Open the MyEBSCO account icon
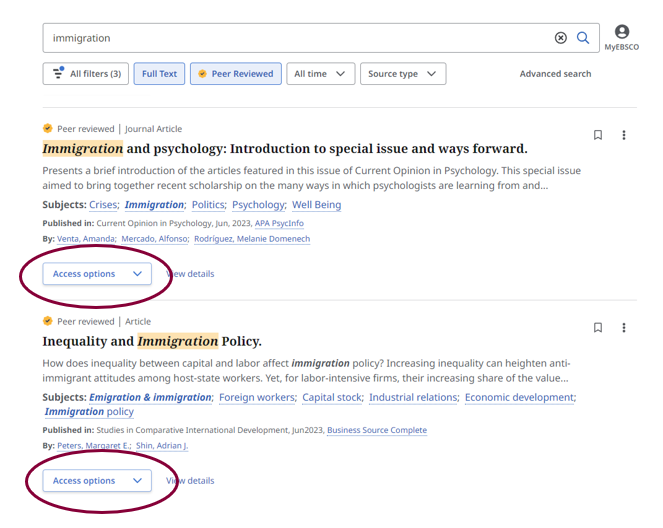663x528 pixels. tap(621, 33)
